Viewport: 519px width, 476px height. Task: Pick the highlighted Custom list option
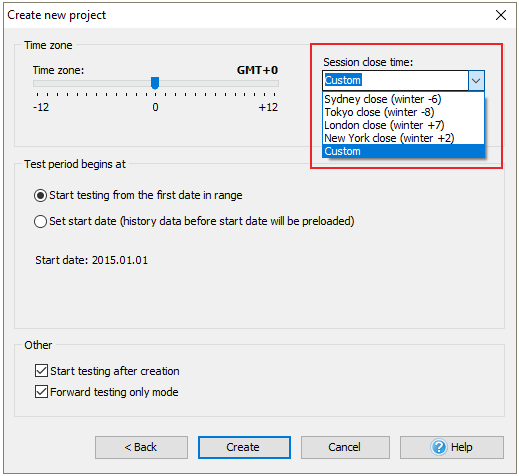click(x=403, y=151)
